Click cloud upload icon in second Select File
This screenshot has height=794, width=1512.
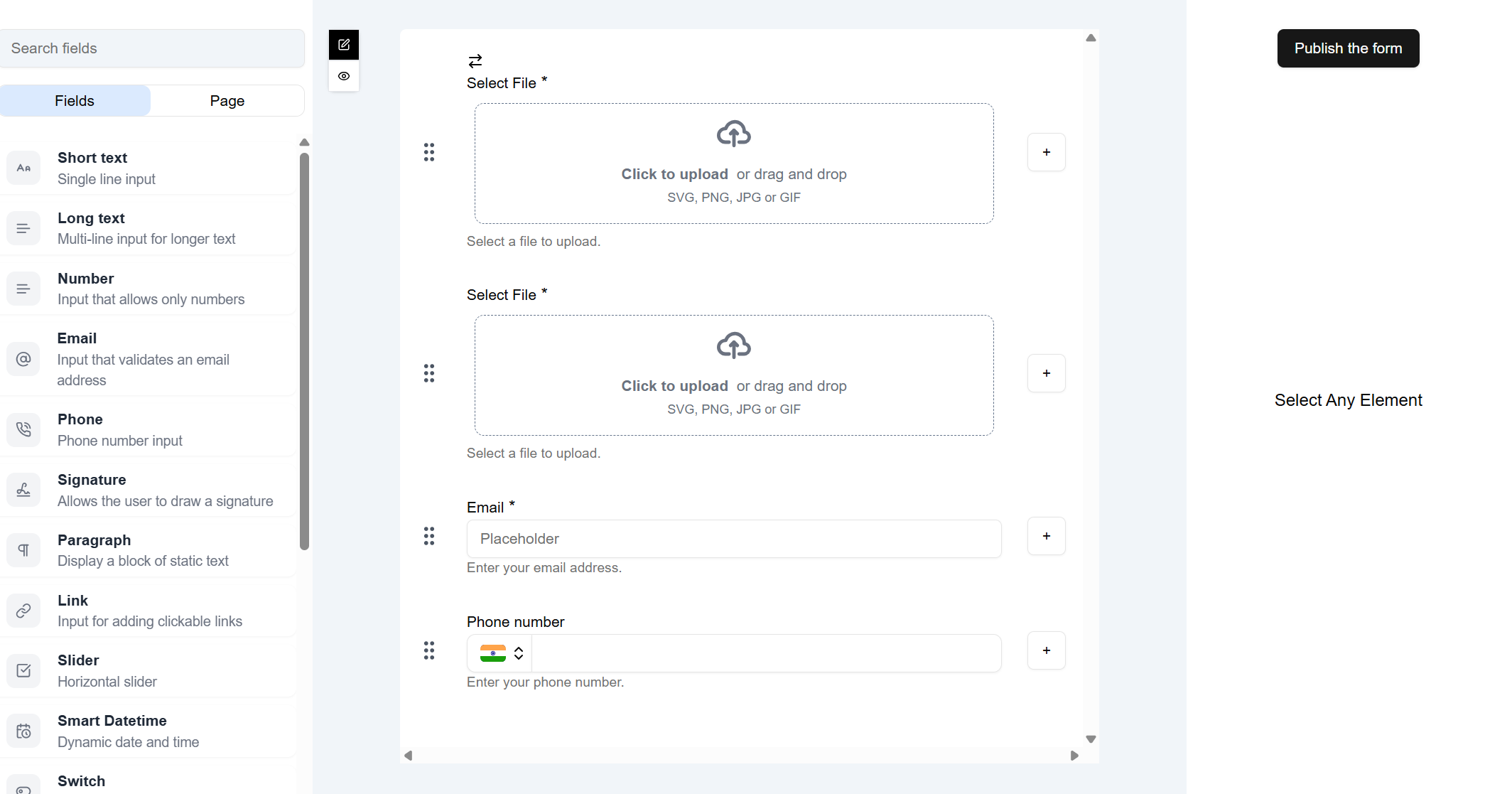click(733, 346)
